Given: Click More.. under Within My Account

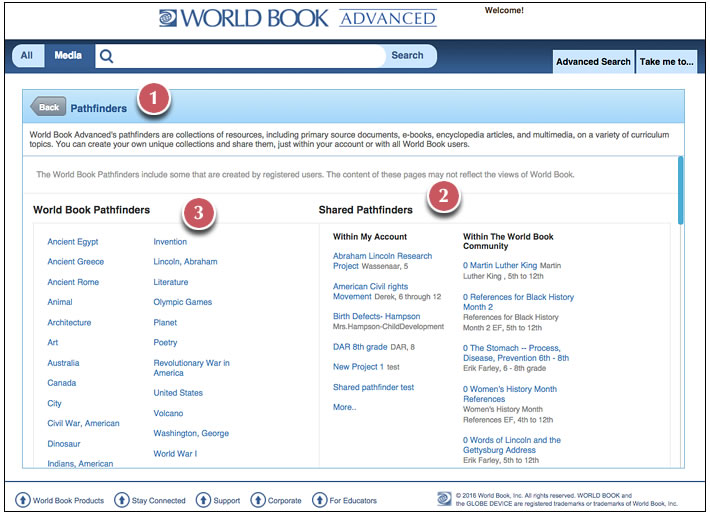Looking at the screenshot, I should tap(345, 407).
